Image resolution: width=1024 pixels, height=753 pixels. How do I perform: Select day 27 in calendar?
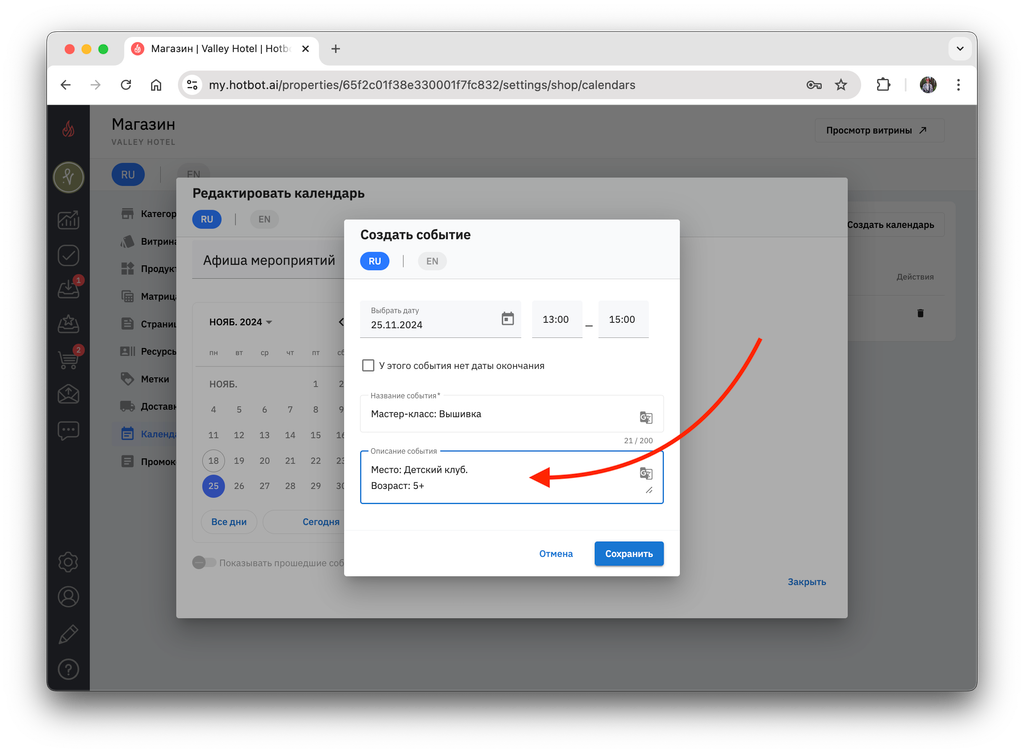coord(264,486)
